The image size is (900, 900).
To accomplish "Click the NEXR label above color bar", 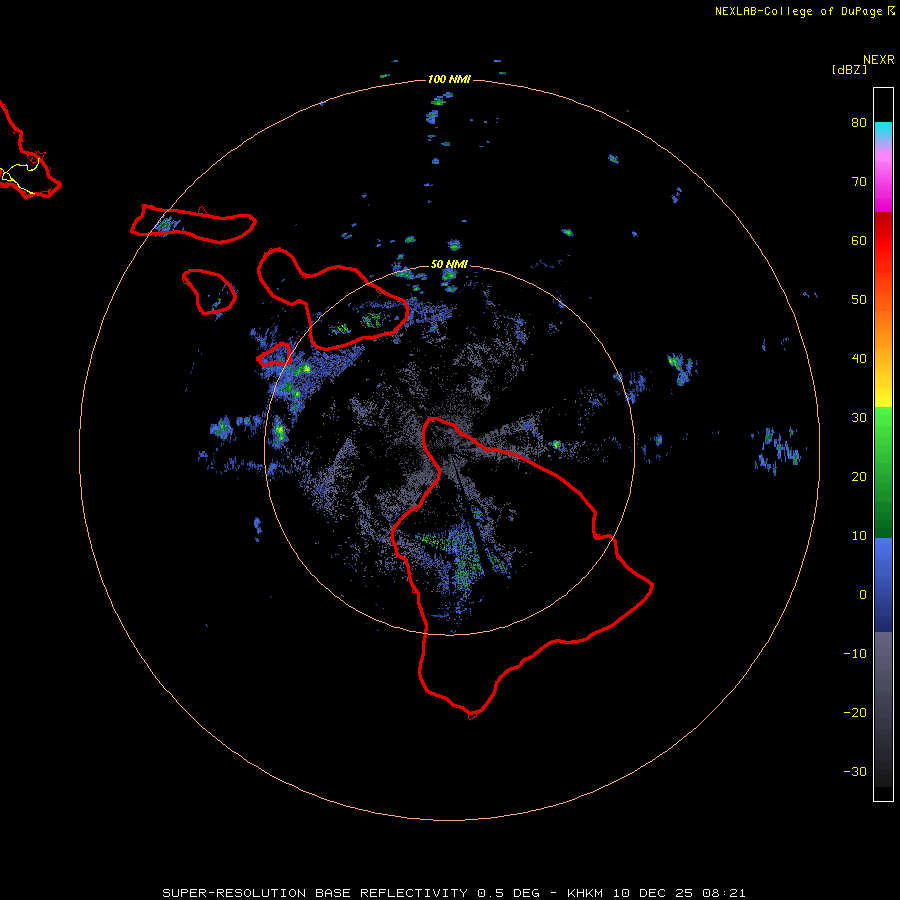I will (x=879, y=60).
